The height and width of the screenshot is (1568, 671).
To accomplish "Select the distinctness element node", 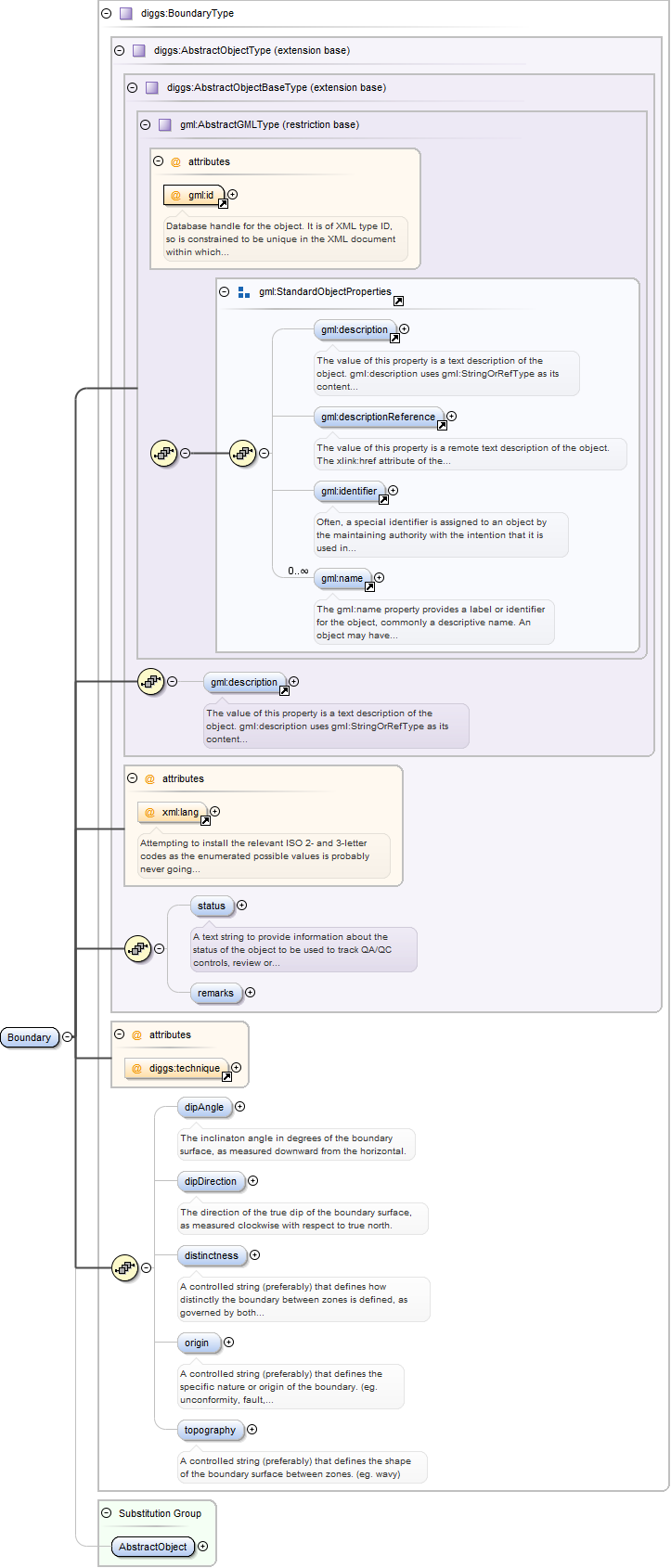I will click(212, 1256).
